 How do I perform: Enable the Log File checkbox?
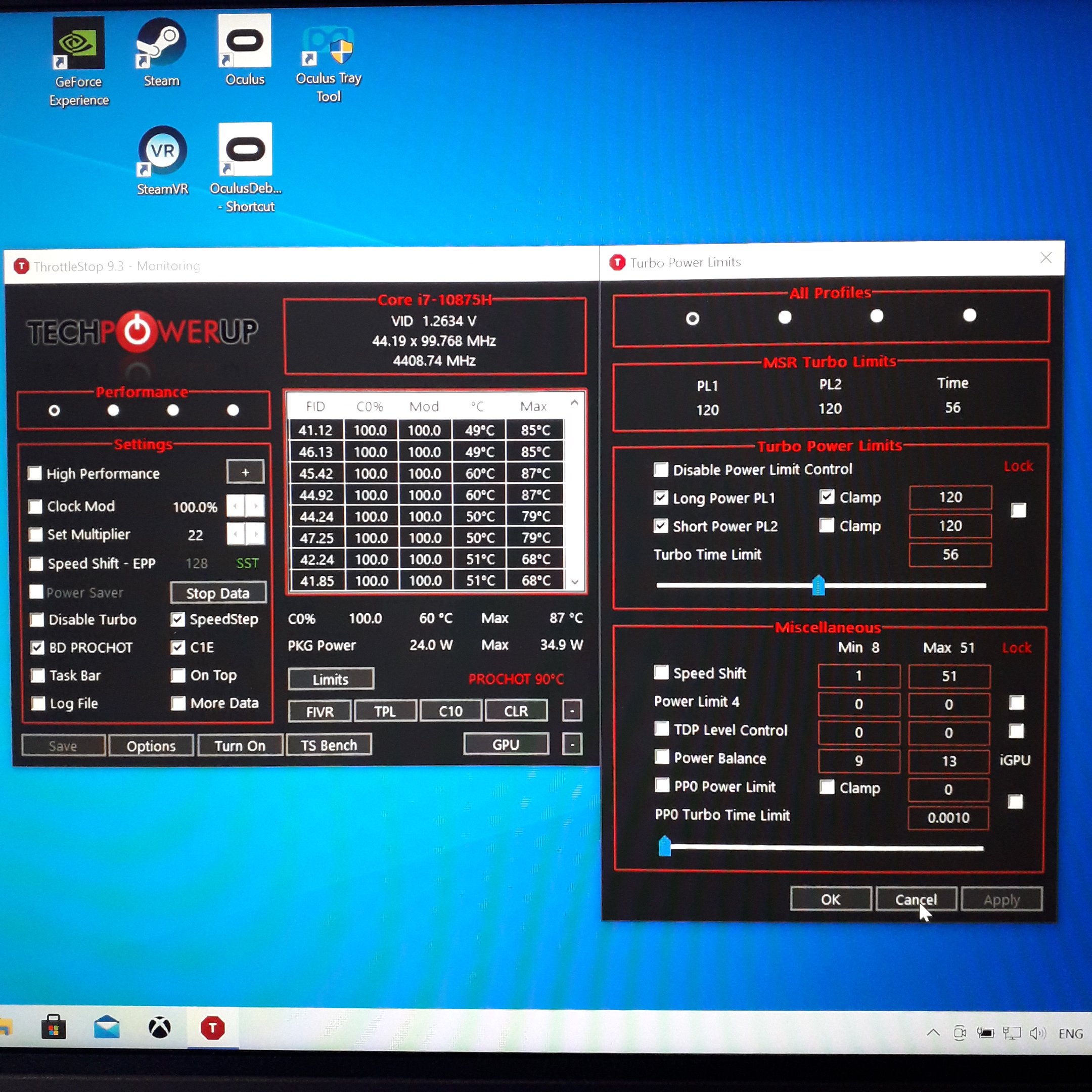pyautogui.click(x=38, y=704)
